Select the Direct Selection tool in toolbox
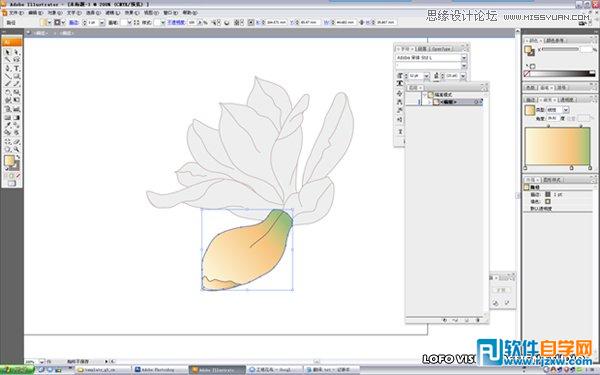The width and height of the screenshot is (600, 375). pyautogui.click(x=16, y=52)
